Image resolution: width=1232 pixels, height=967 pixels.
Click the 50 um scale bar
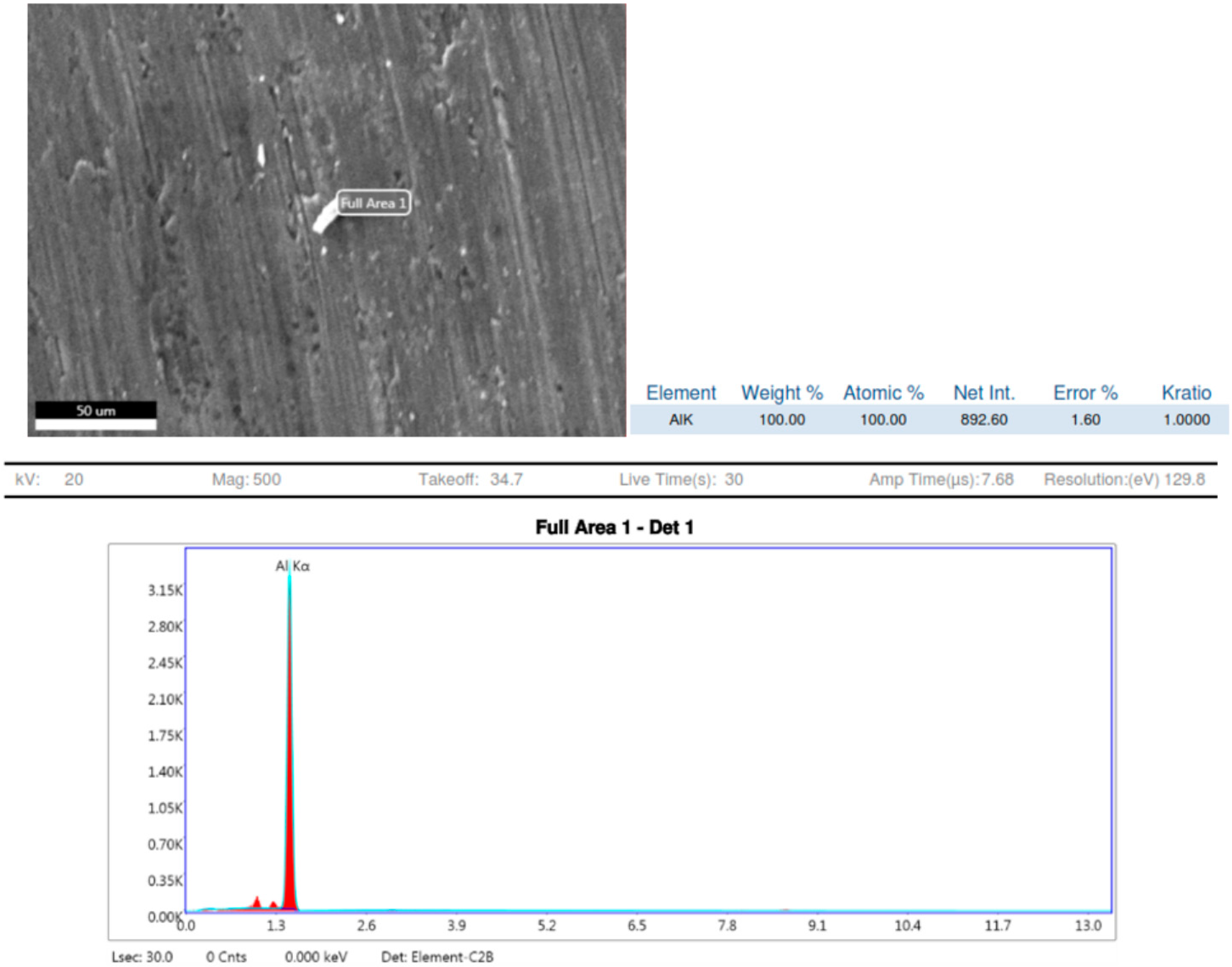pyautogui.click(x=96, y=416)
